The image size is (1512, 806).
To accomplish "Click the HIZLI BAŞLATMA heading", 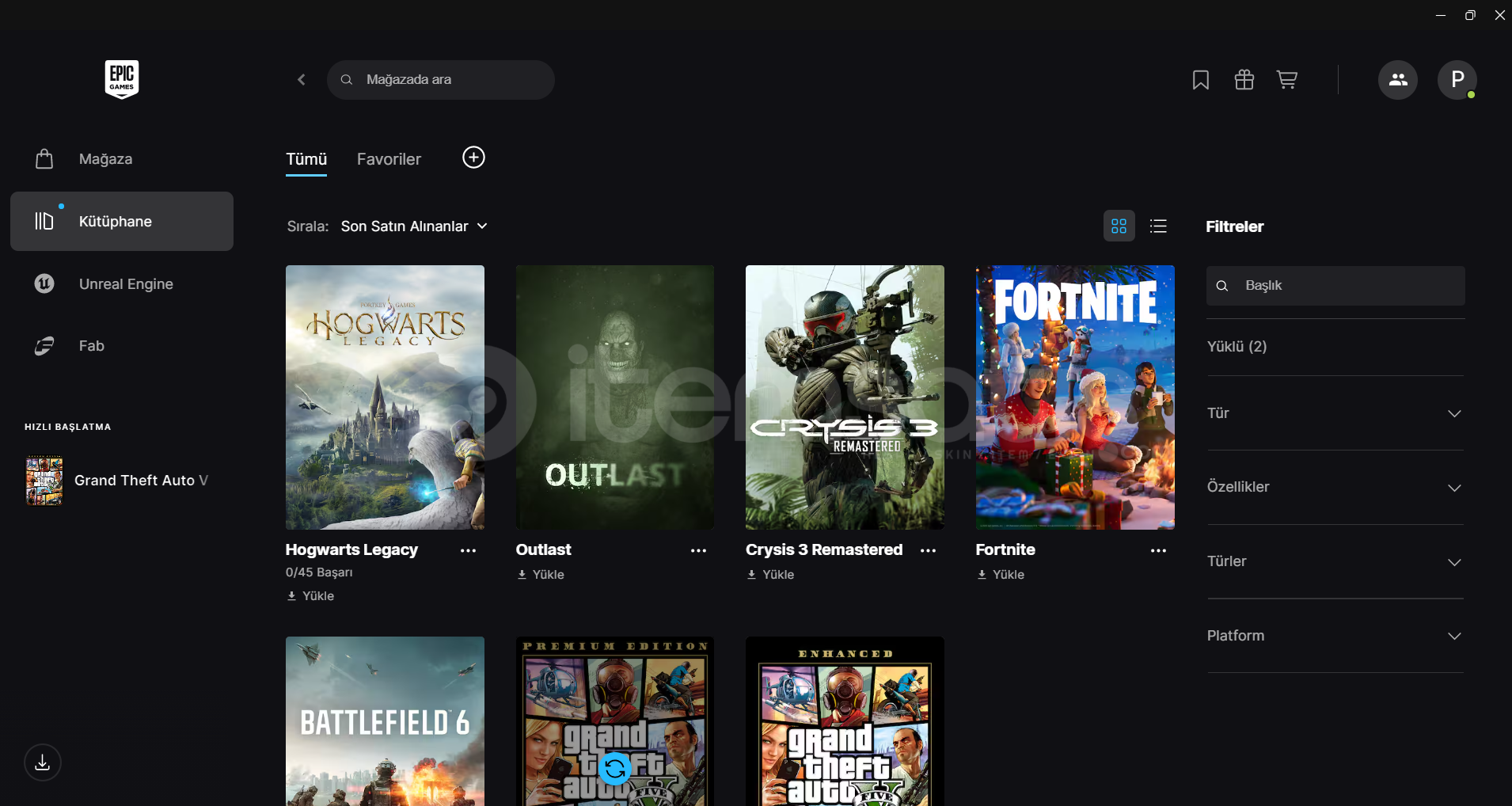I will [x=67, y=427].
